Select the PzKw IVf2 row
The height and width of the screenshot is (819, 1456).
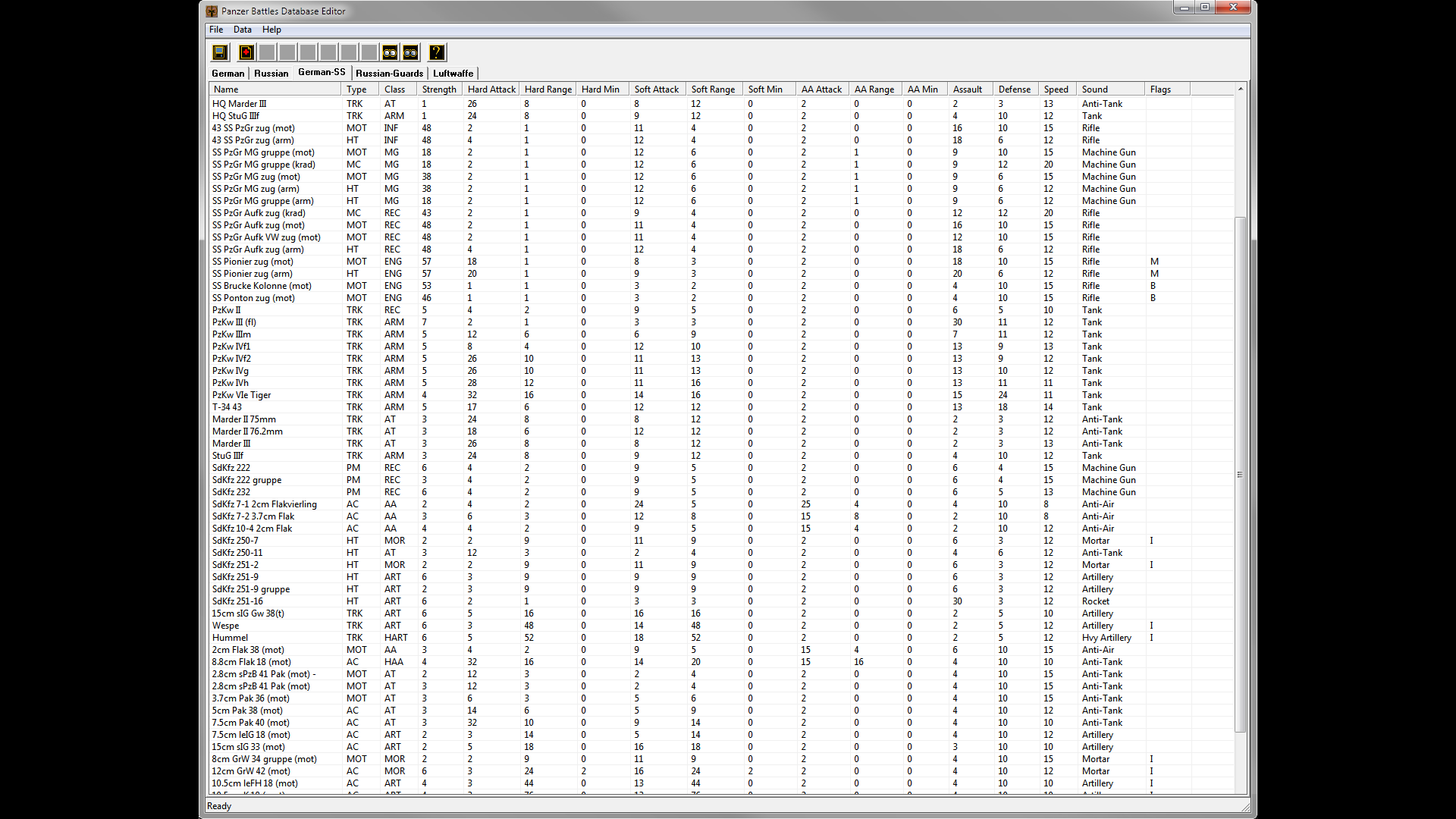722,359
